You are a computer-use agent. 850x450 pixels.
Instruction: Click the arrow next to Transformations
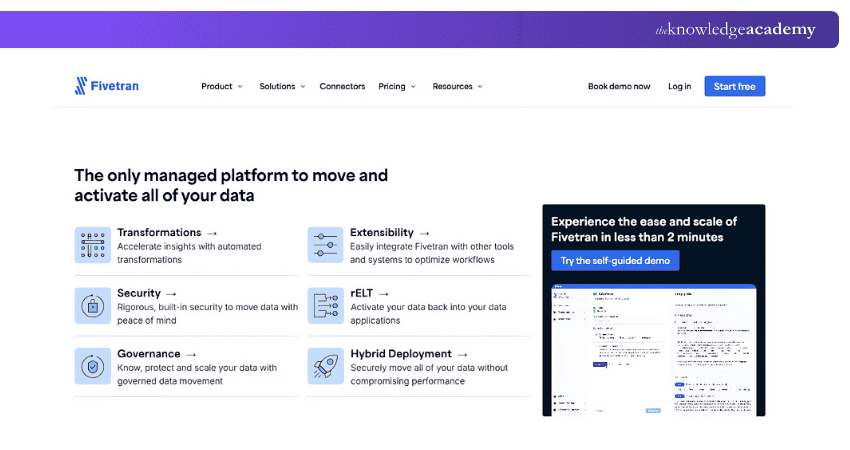tap(212, 233)
